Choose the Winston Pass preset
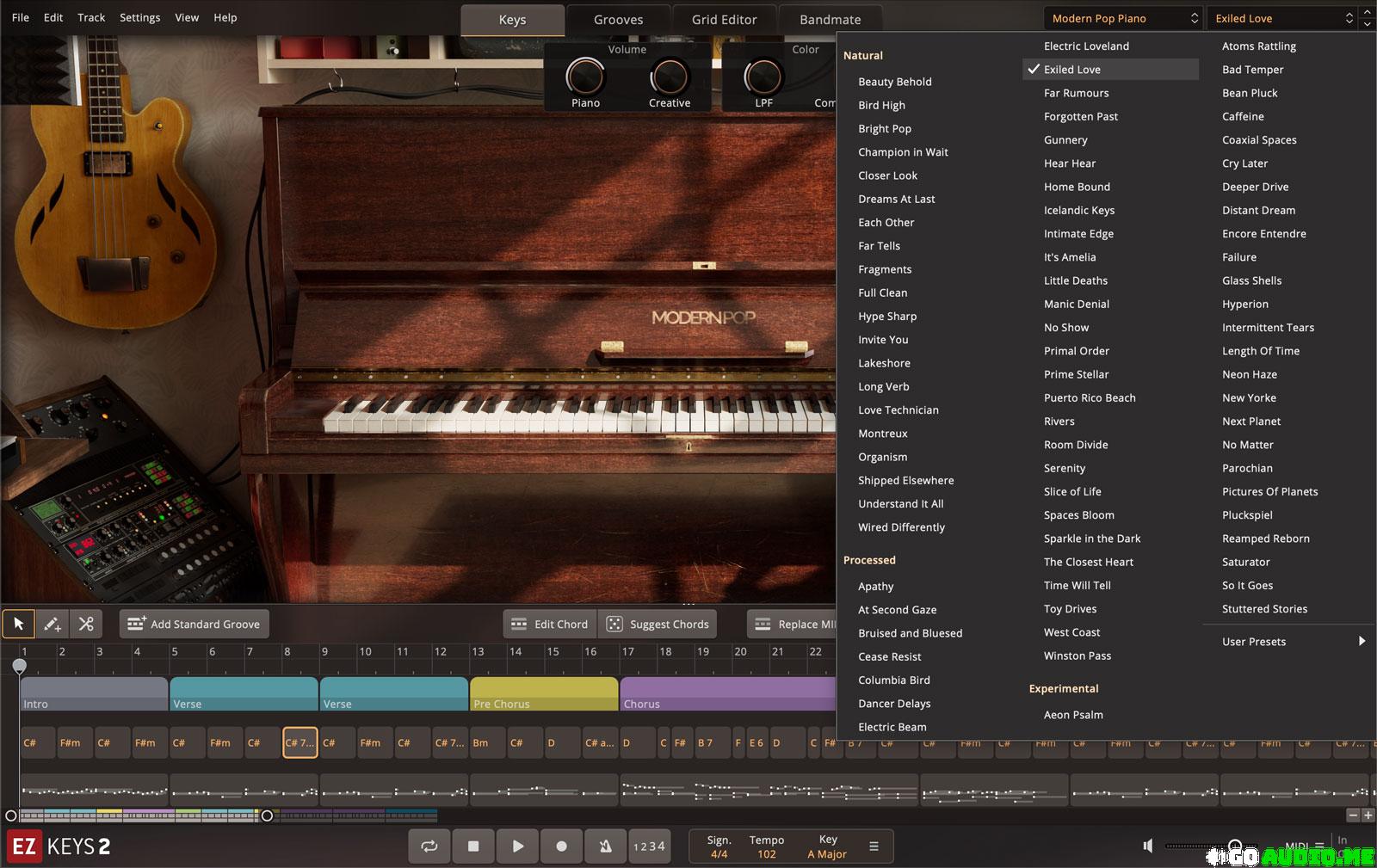The width and height of the screenshot is (1377, 868). pyautogui.click(x=1077, y=656)
